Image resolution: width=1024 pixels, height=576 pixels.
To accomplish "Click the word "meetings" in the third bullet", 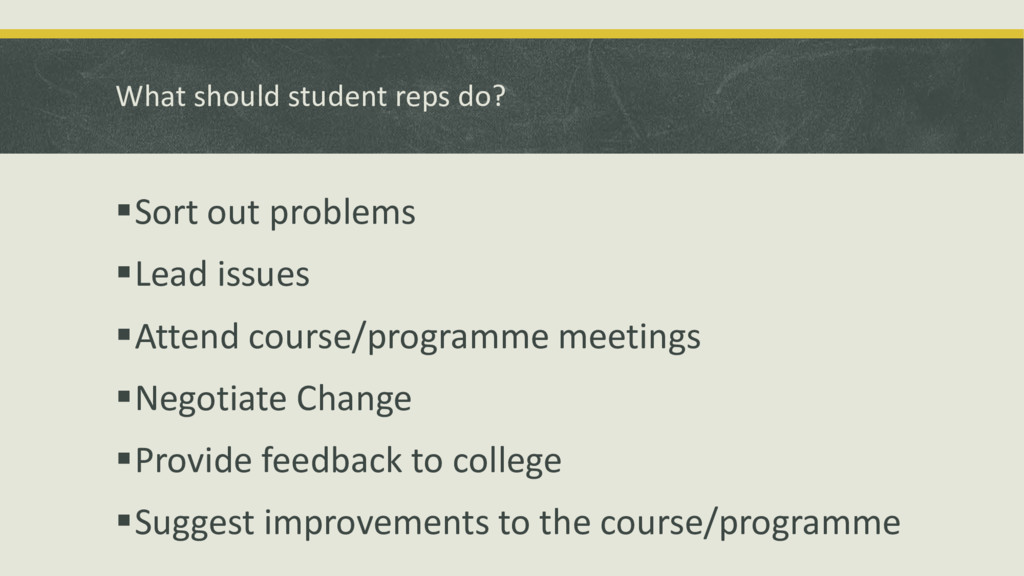I will pyautogui.click(x=629, y=338).
